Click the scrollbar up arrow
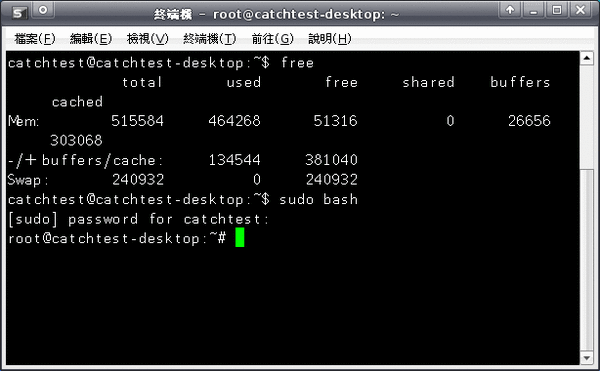 tap(587, 58)
